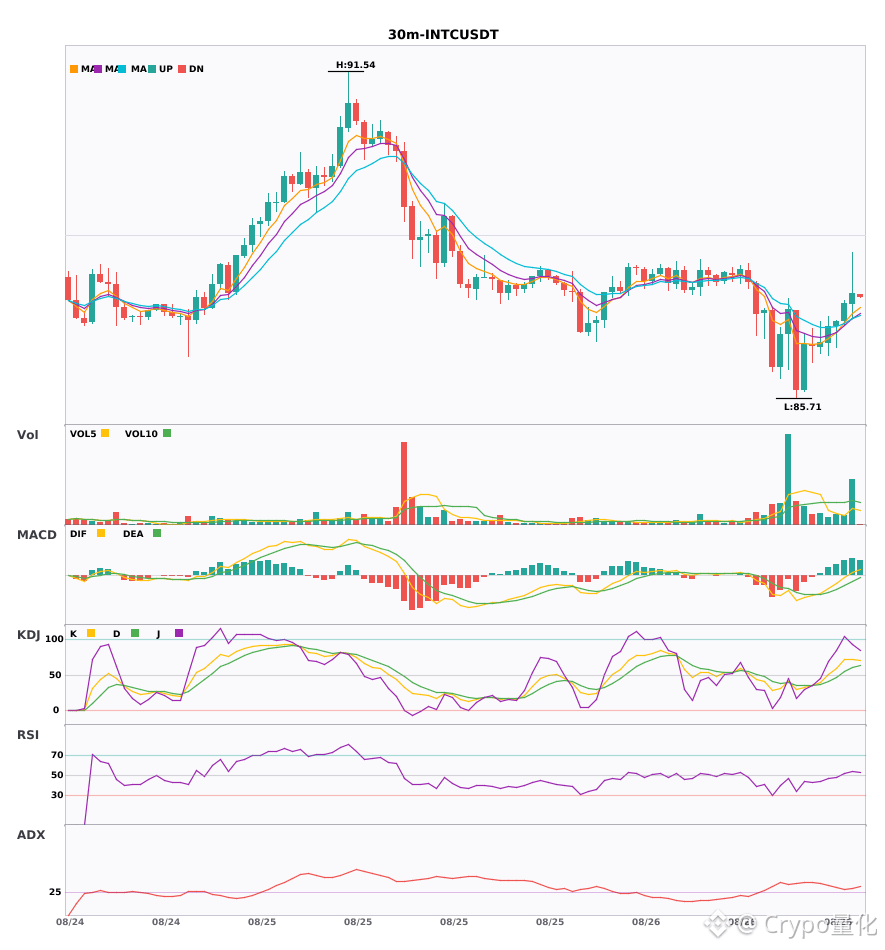885x950 pixels.
Task: Click the RSI axis value 70
Action: [57, 755]
